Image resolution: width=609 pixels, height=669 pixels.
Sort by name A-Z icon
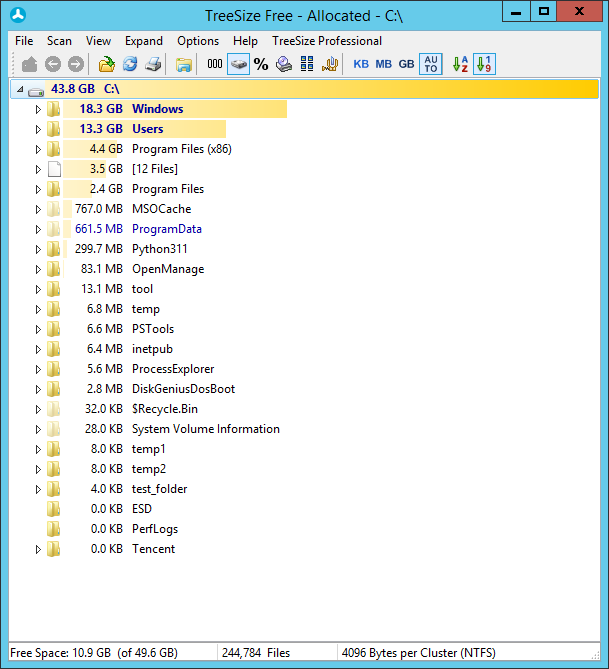(460, 64)
